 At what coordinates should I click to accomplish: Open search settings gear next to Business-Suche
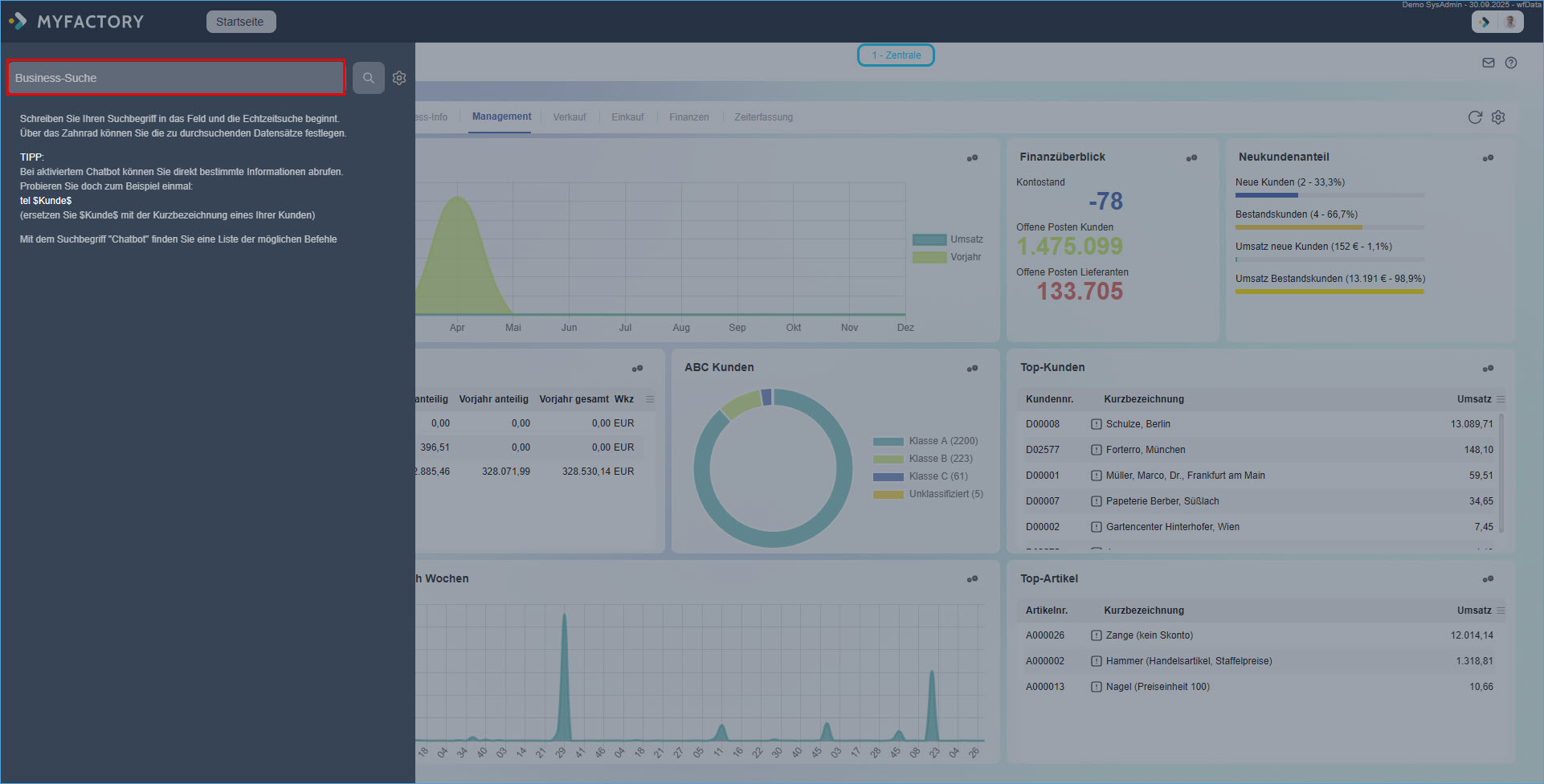pos(399,78)
